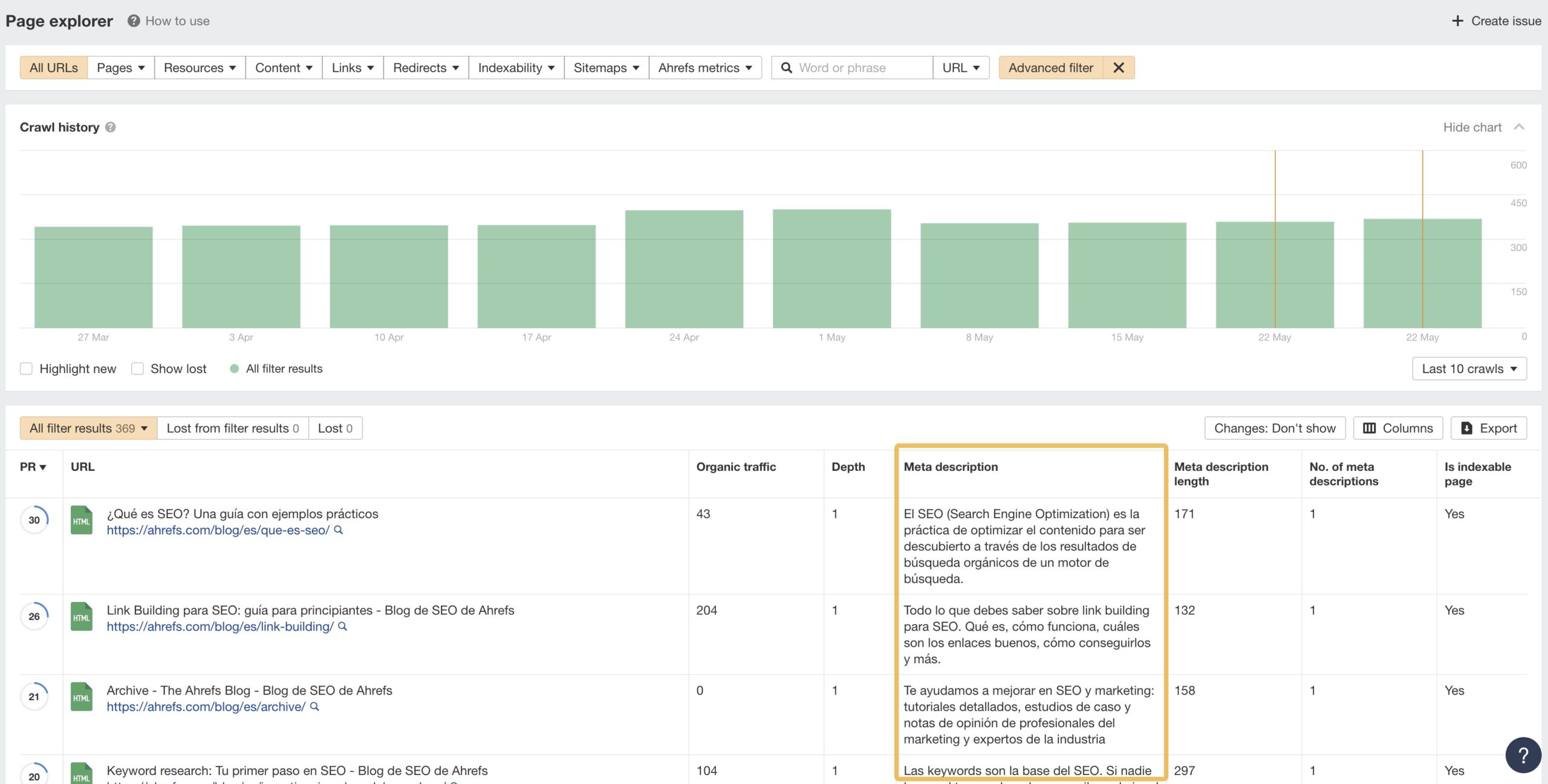Viewport: 1548px width, 784px height.
Task: Enable the Highlight new checkbox
Action: (x=26, y=368)
